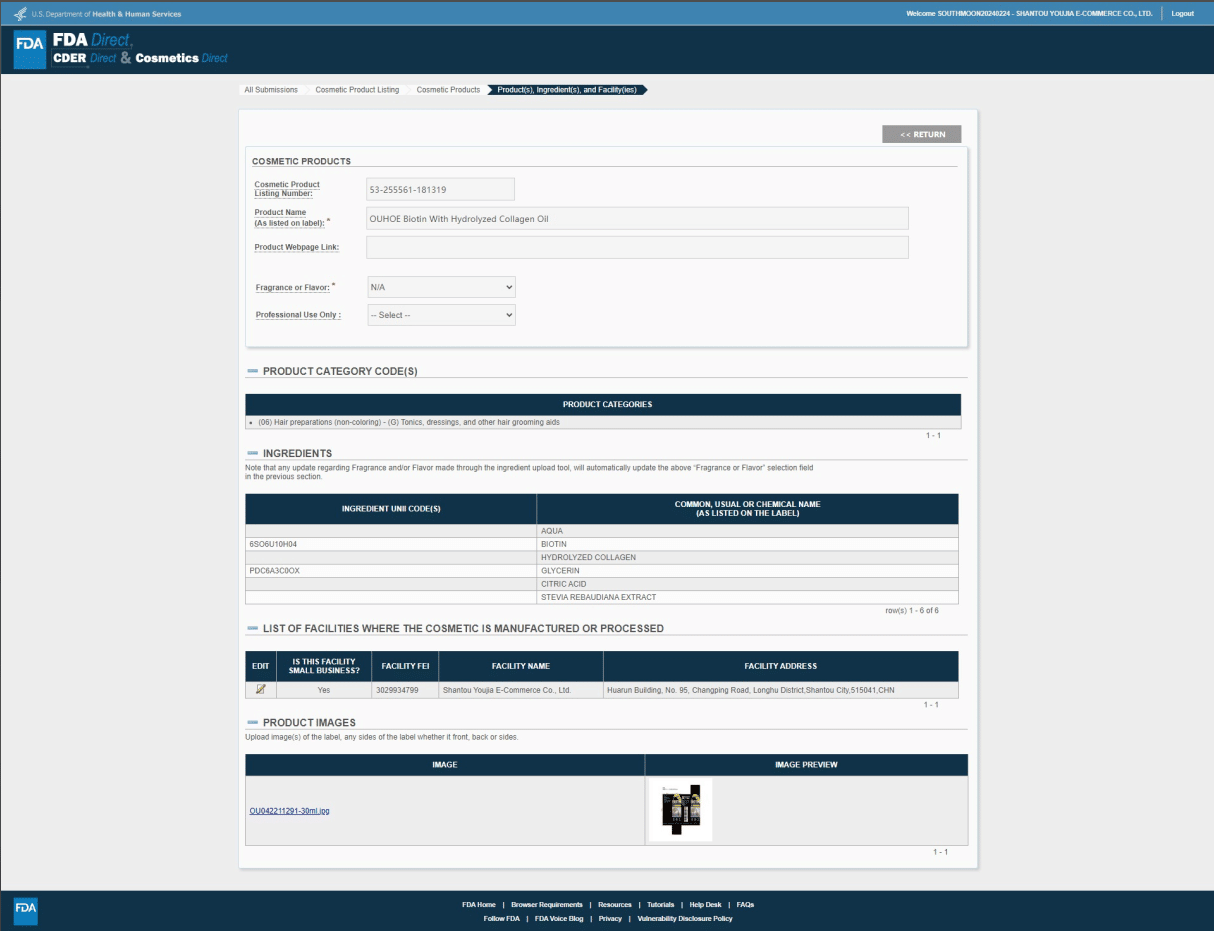Click the STEVIA REBAUDIANA EXTRACT cell
Viewport: 1214px width, 931px height.
tap(747, 598)
